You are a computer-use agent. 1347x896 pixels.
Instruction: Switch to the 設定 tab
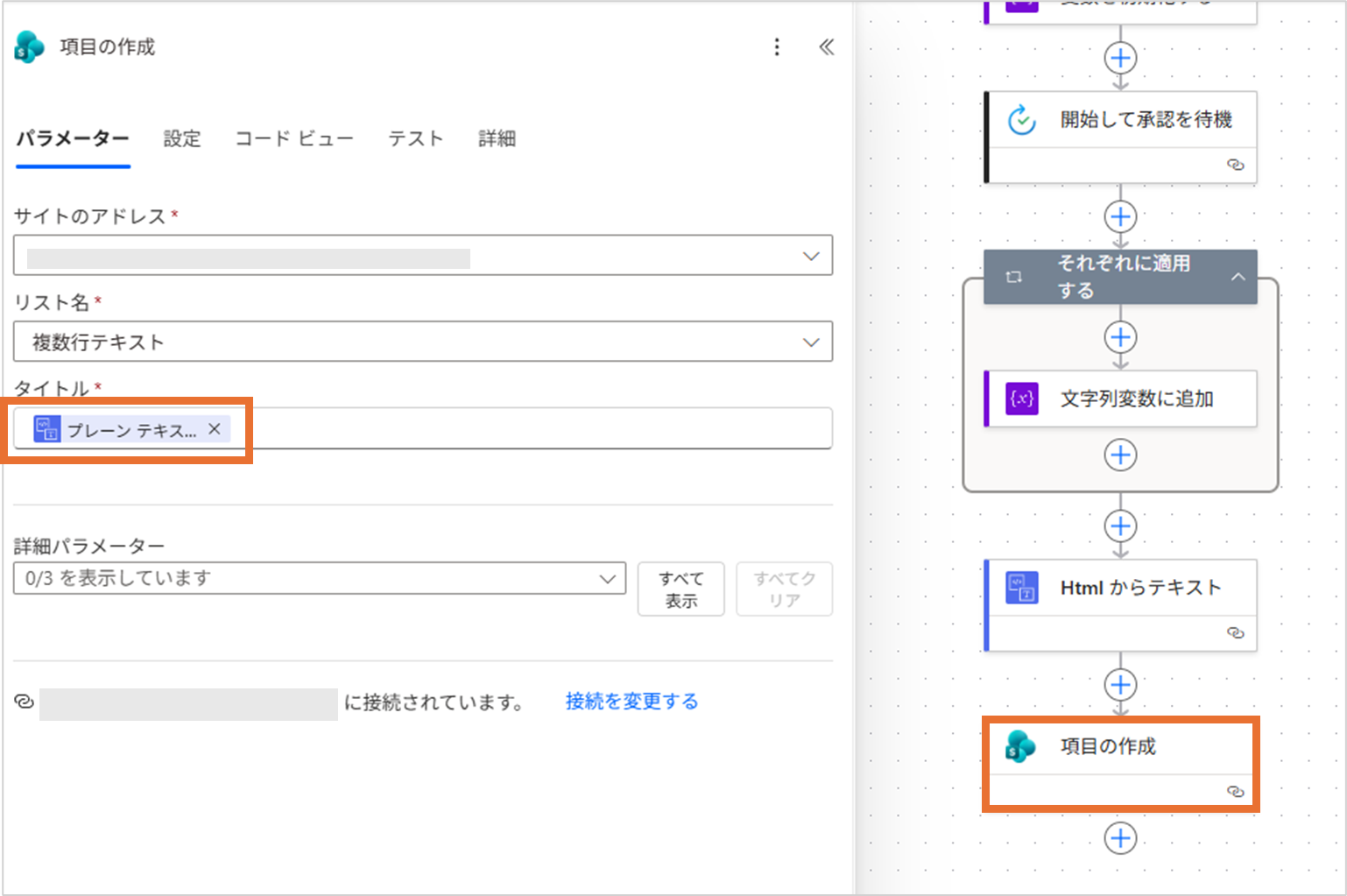(182, 138)
